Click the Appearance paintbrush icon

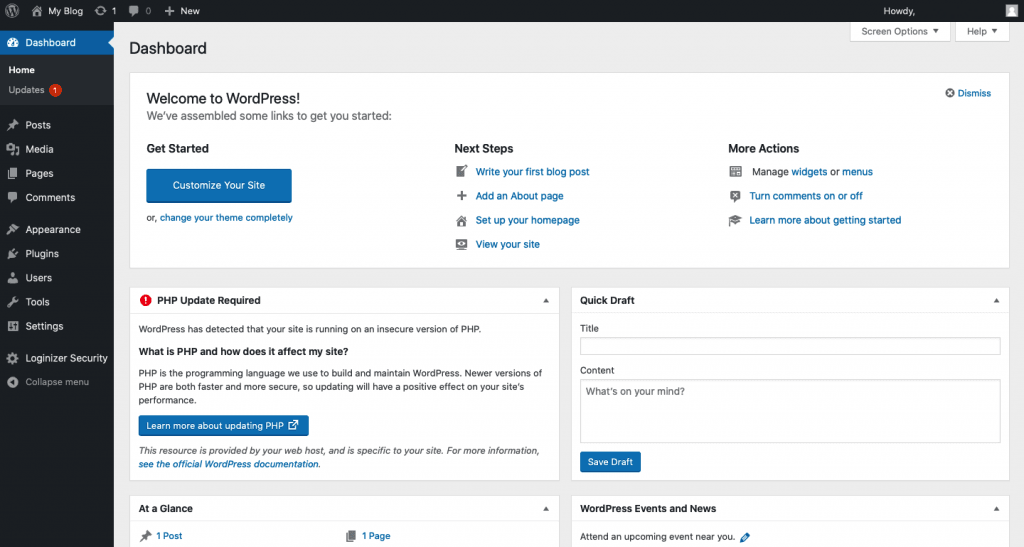click(x=12, y=229)
